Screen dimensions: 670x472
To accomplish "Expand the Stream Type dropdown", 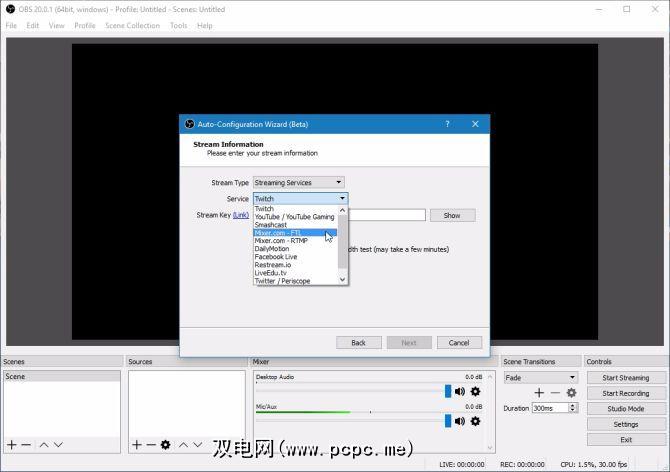I will [x=298, y=182].
